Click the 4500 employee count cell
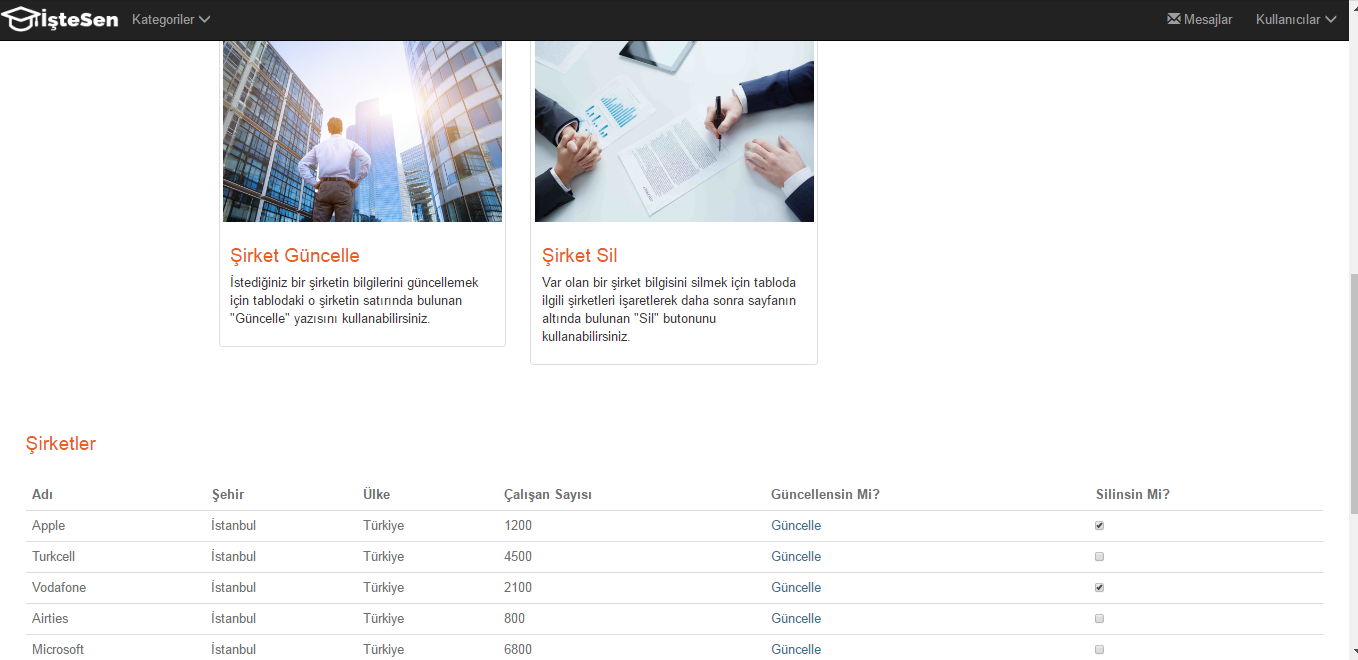 (518, 557)
